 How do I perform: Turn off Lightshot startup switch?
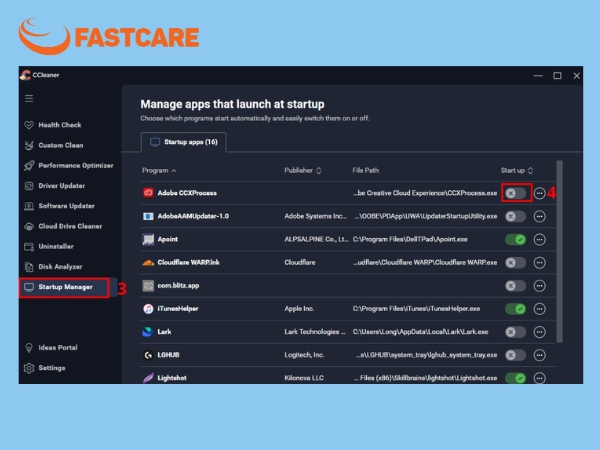coord(515,378)
